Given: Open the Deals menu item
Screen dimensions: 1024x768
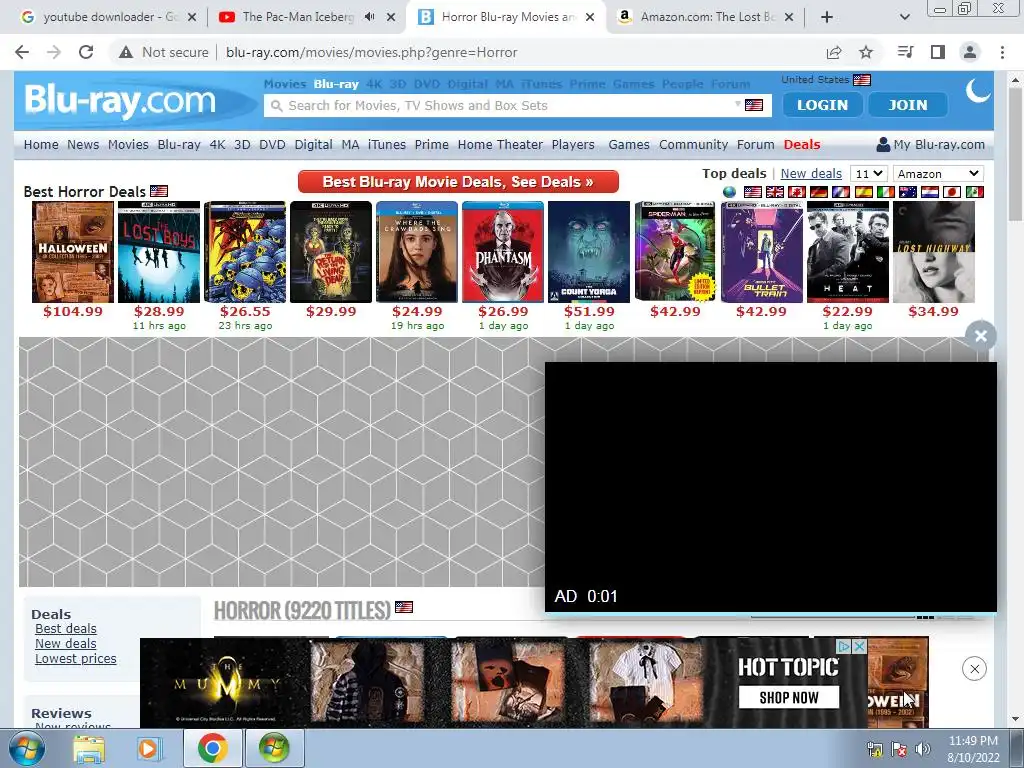Looking at the screenshot, I should (x=802, y=144).
